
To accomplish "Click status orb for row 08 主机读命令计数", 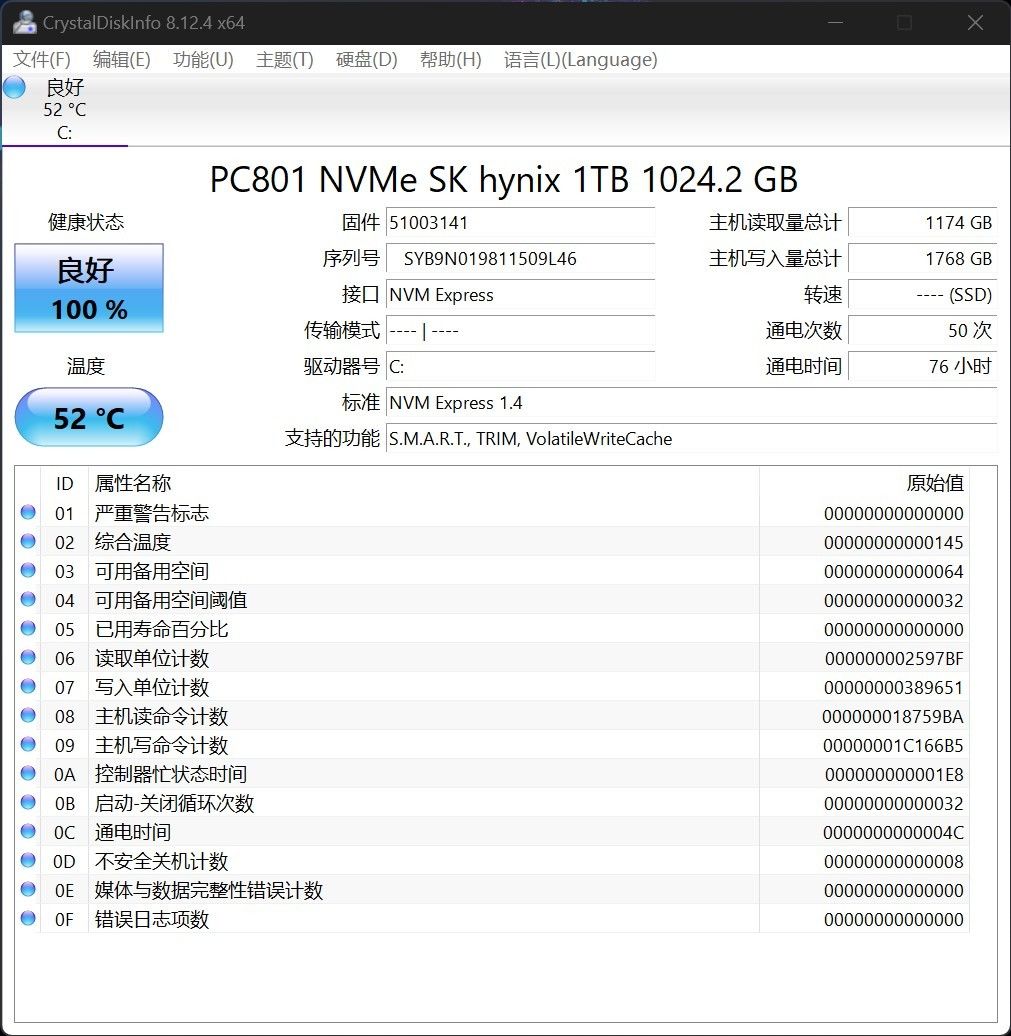I will pyautogui.click(x=28, y=715).
